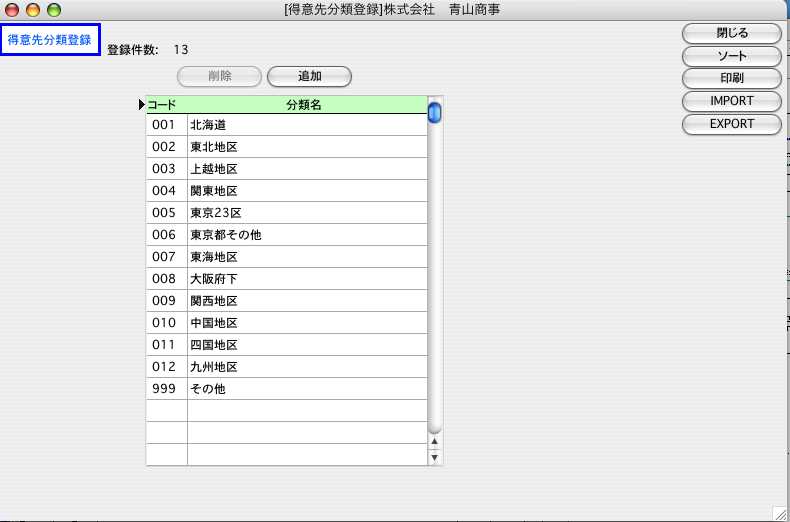This screenshot has width=790, height=522.
Task: Click the 閉じる (close) button
Action: pos(731,33)
